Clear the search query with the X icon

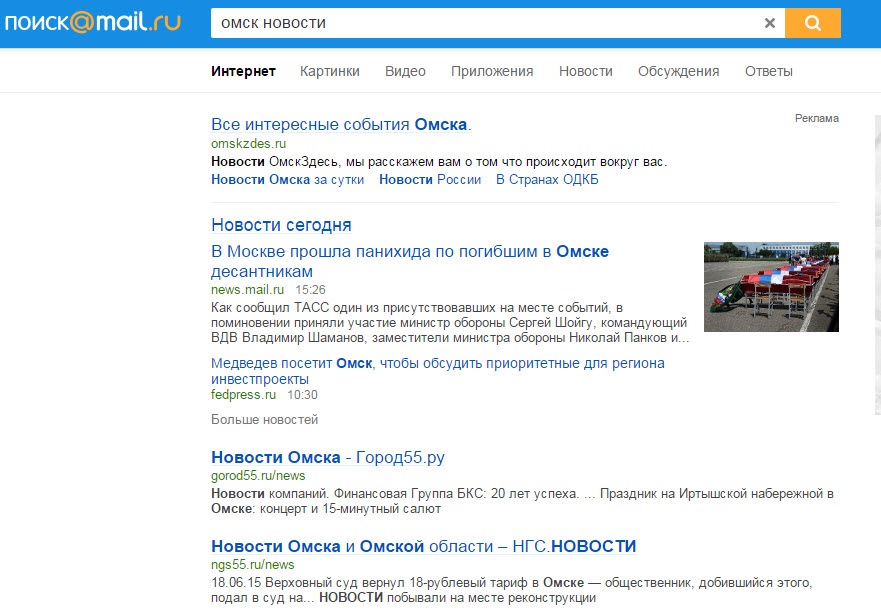(x=770, y=23)
